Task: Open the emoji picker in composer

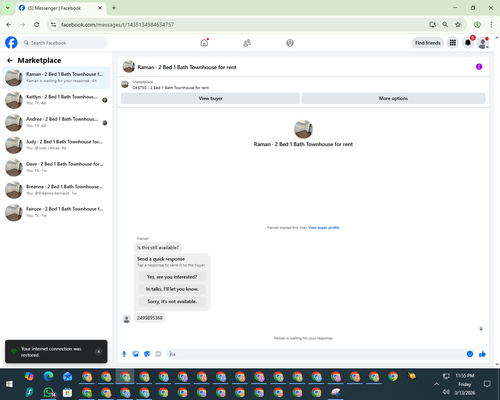Action: 470,354
